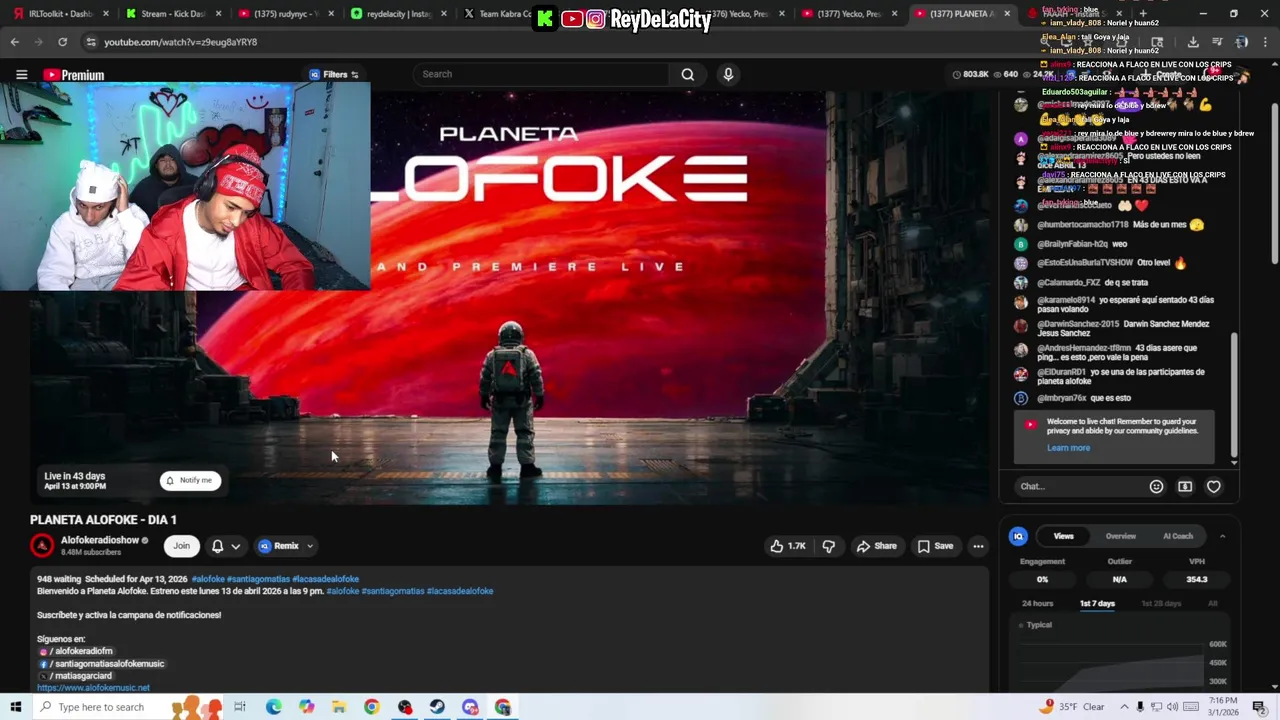Dislike the video with thumbs down
Image resolution: width=1280 pixels, height=720 pixels.
click(828, 546)
